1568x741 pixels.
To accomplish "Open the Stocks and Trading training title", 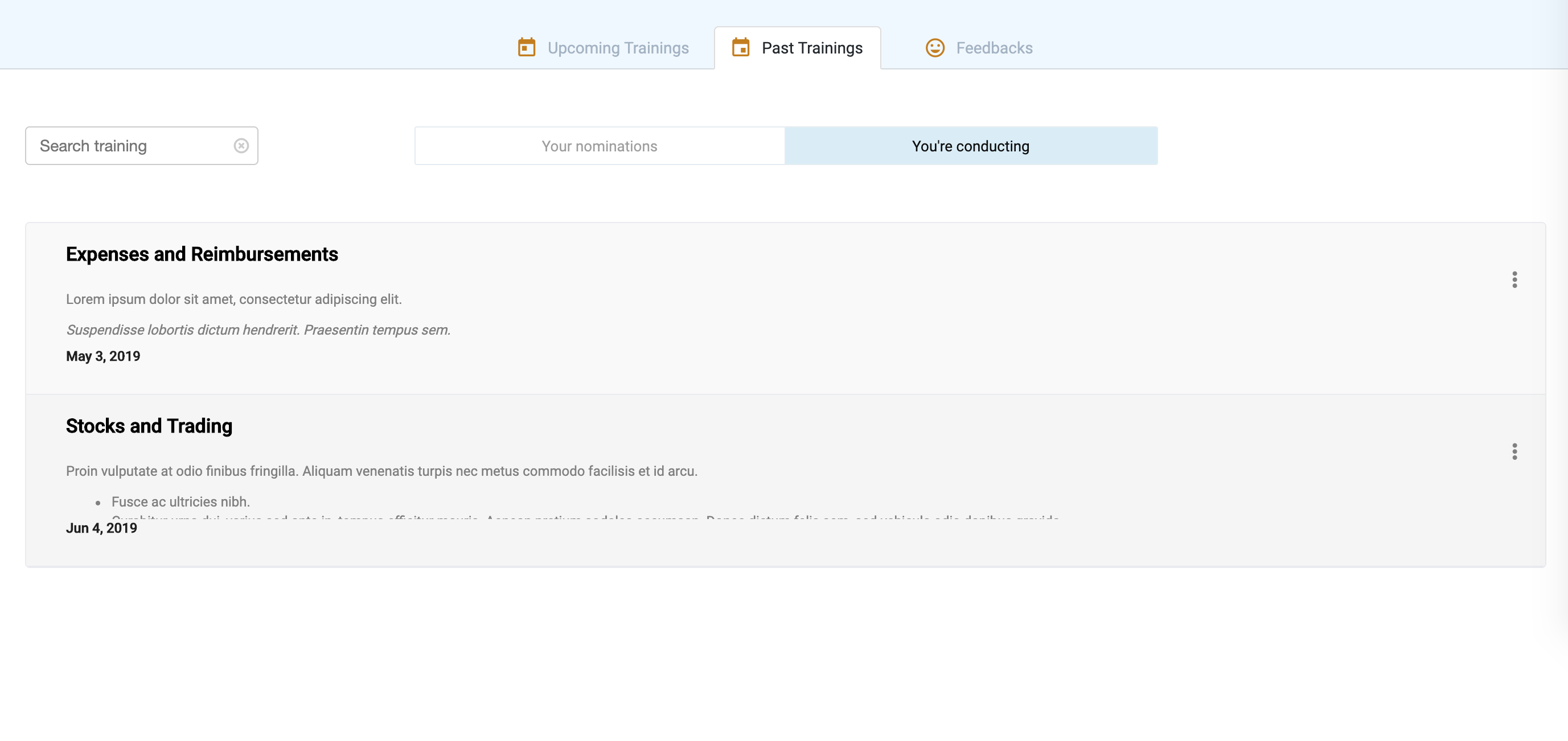I will (x=149, y=426).
